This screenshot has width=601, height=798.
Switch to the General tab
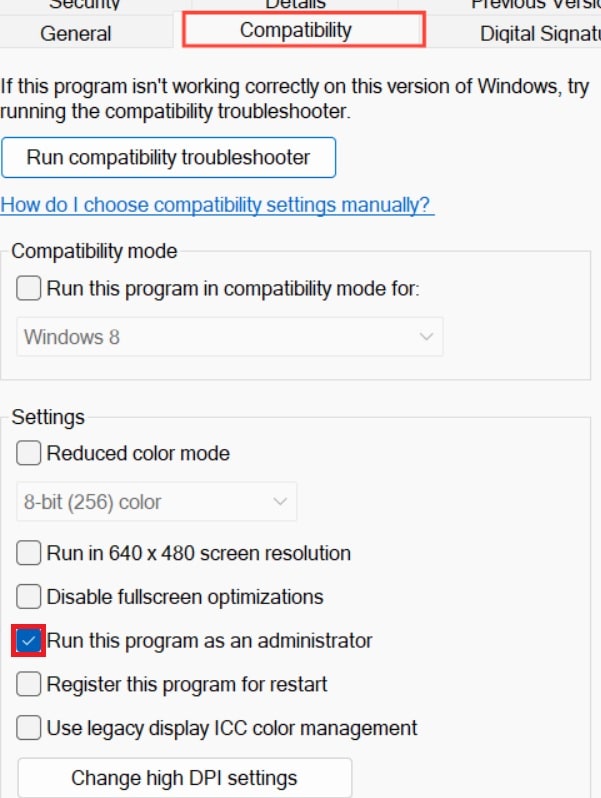click(x=76, y=33)
